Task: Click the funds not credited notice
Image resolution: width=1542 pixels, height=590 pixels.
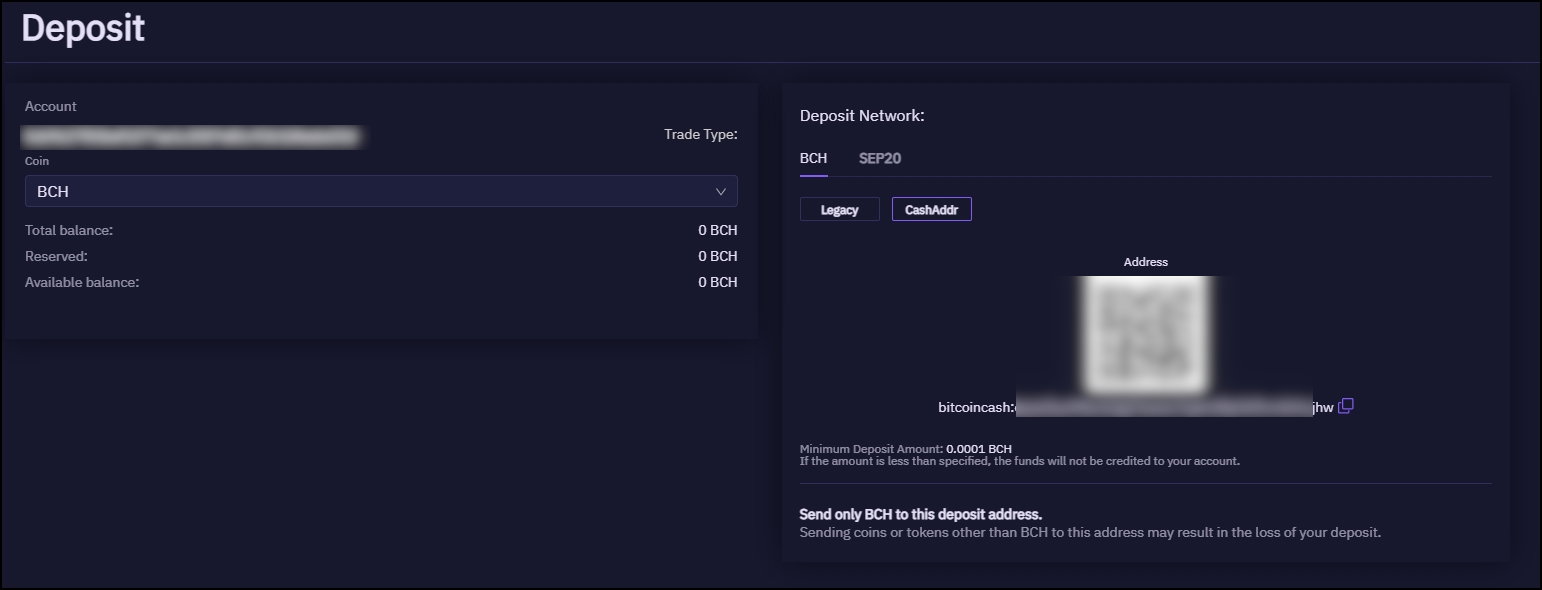Action: [x=1020, y=462]
